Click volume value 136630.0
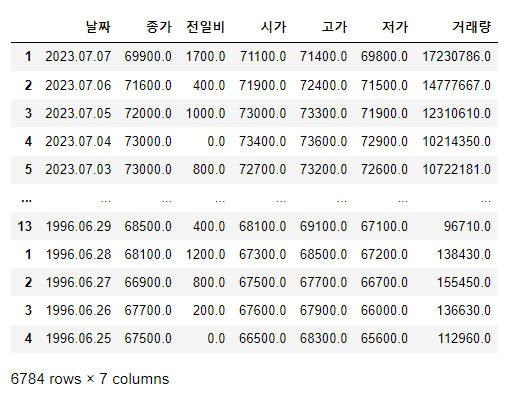Screen dimensions: 527x395 [x=464, y=310]
